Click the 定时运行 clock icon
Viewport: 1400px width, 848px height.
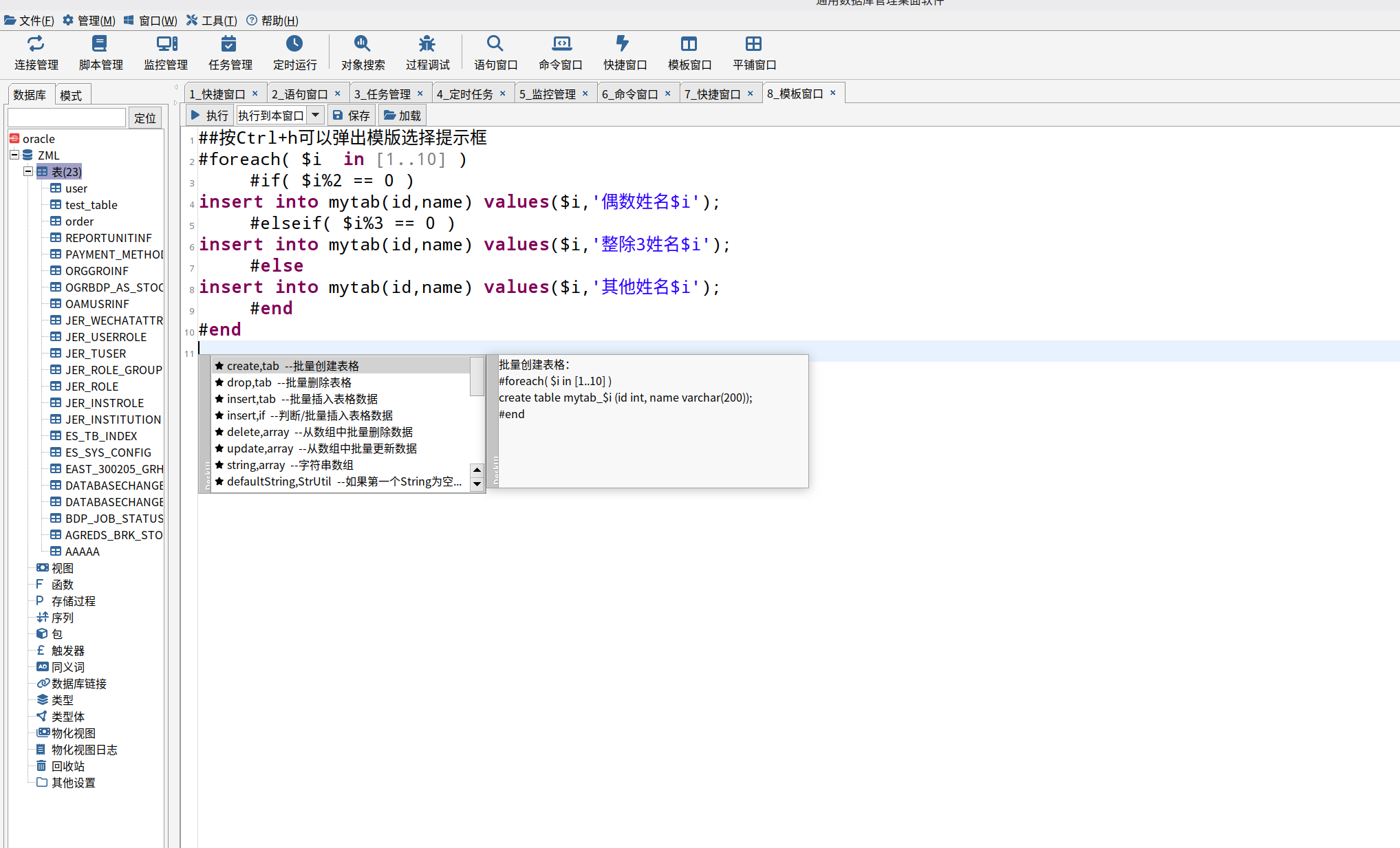click(294, 44)
